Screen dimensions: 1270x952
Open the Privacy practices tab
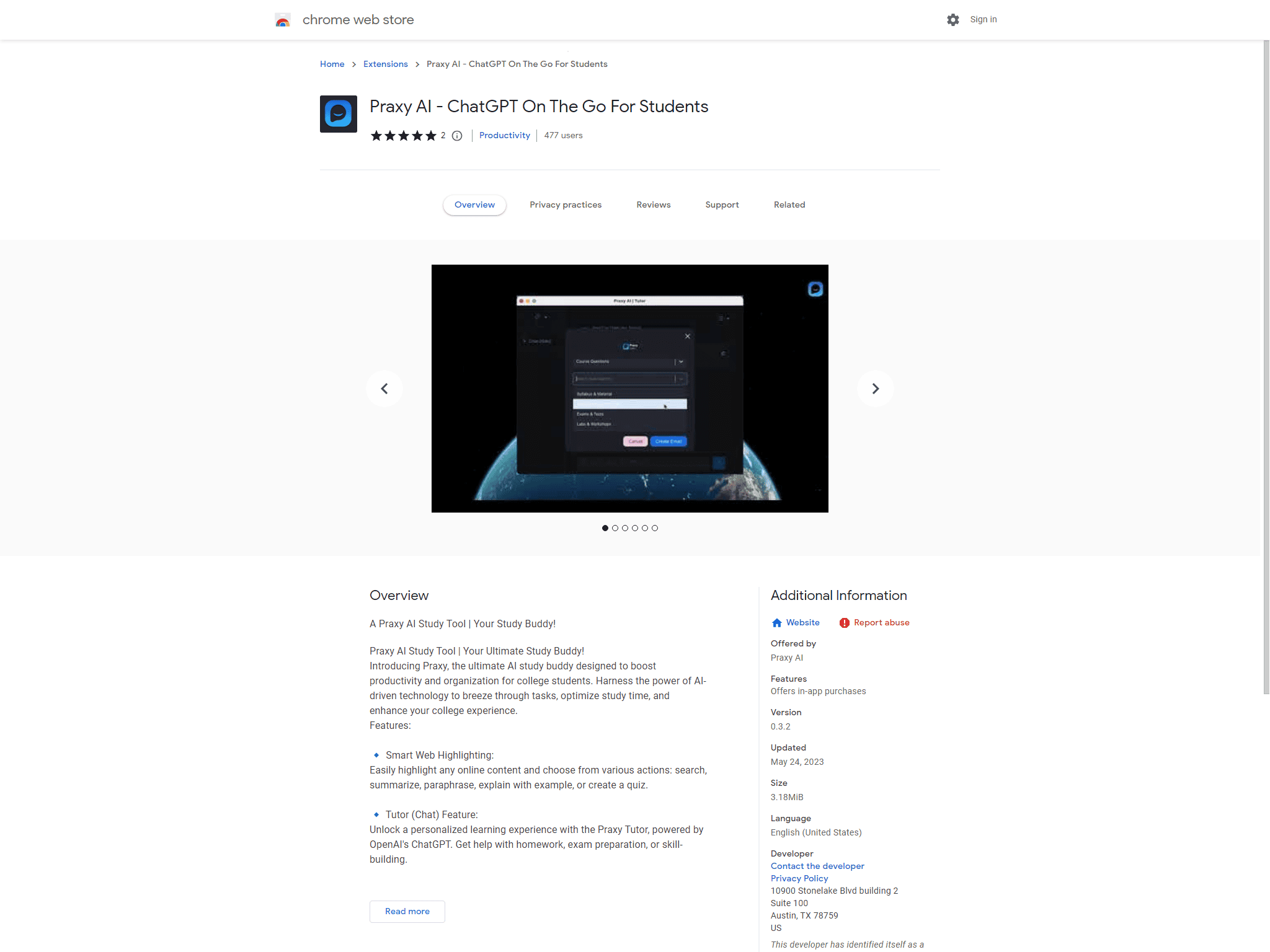tap(566, 205)
